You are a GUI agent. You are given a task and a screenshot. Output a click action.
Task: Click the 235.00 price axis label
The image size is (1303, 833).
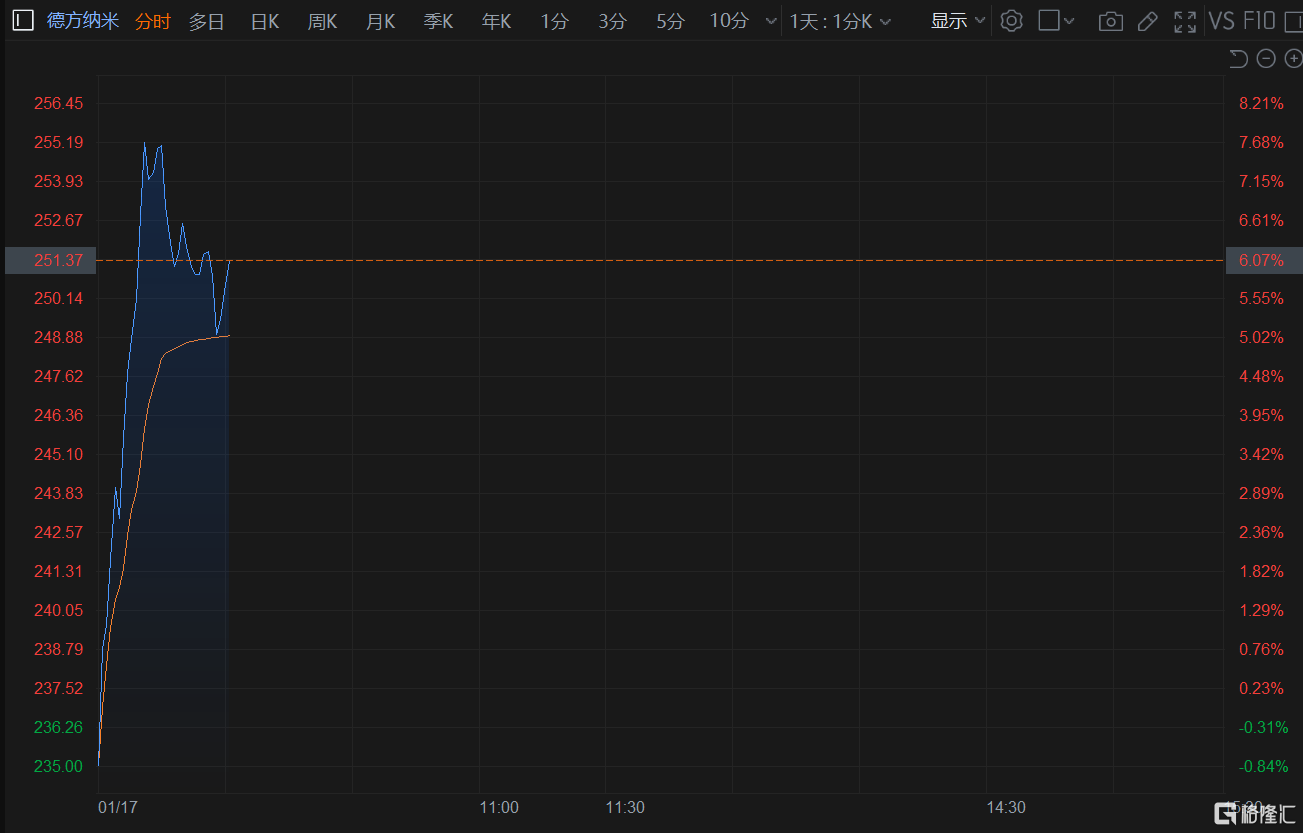point(59,766)
